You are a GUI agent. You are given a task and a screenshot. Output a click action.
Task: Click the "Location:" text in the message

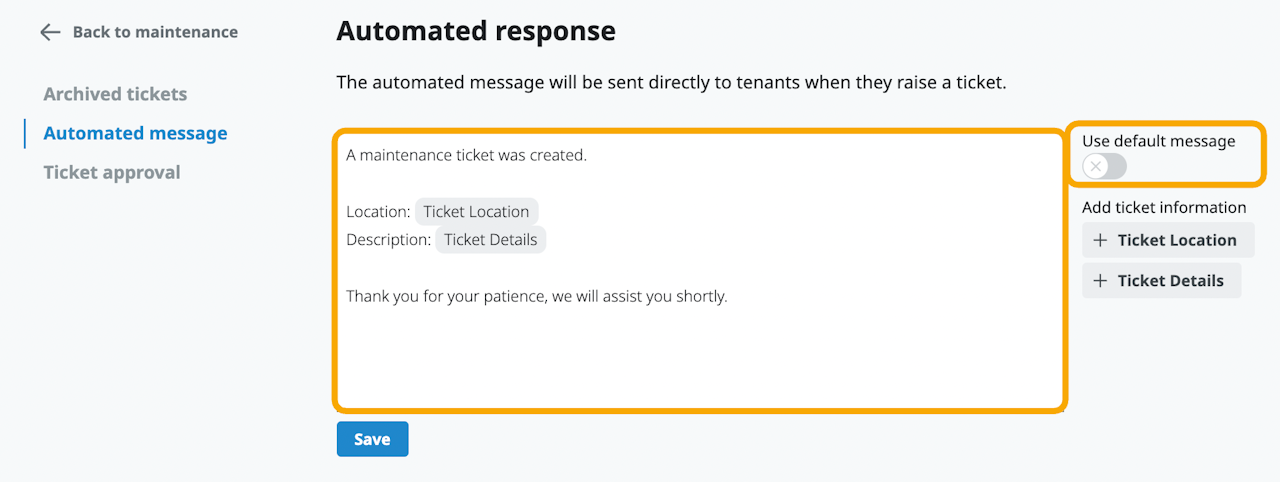tap(378, 212)
